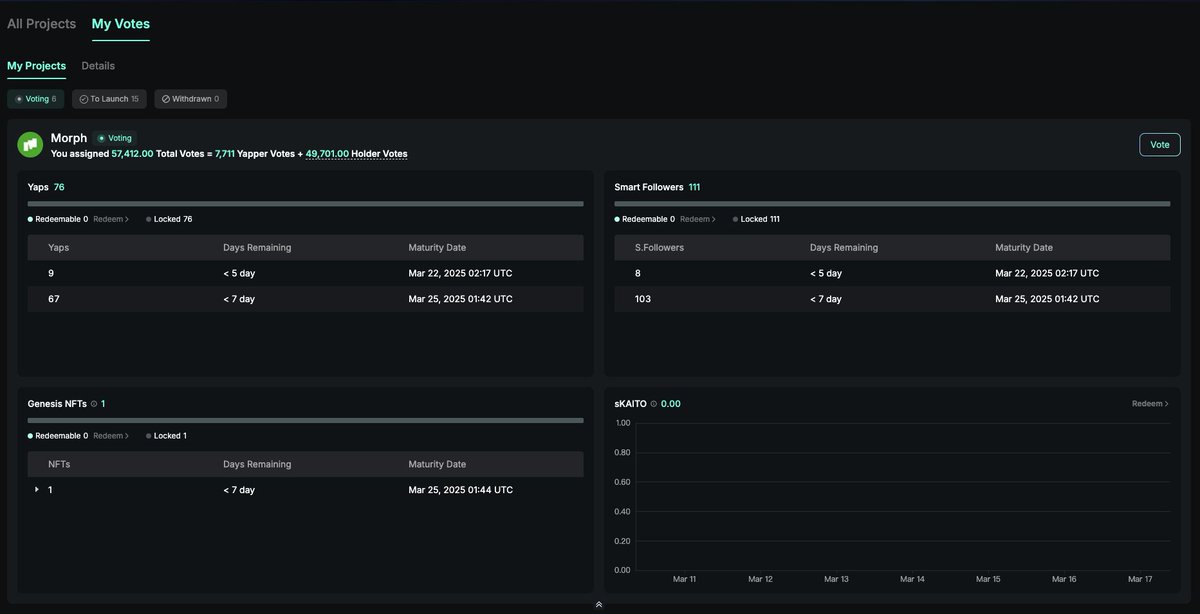Screen dimensions: 1200x614
Task: Select the Smart Followers row with 8
Action: pyautogui.click(x=892, y=273)
